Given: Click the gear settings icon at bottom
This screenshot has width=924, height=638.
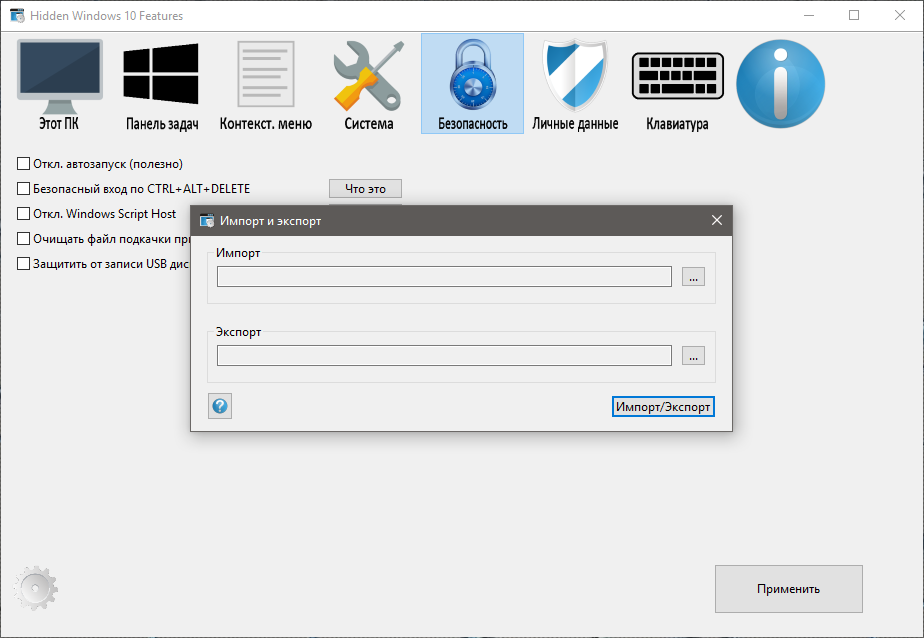Looking at the screenshot, I should pos(35,588).
